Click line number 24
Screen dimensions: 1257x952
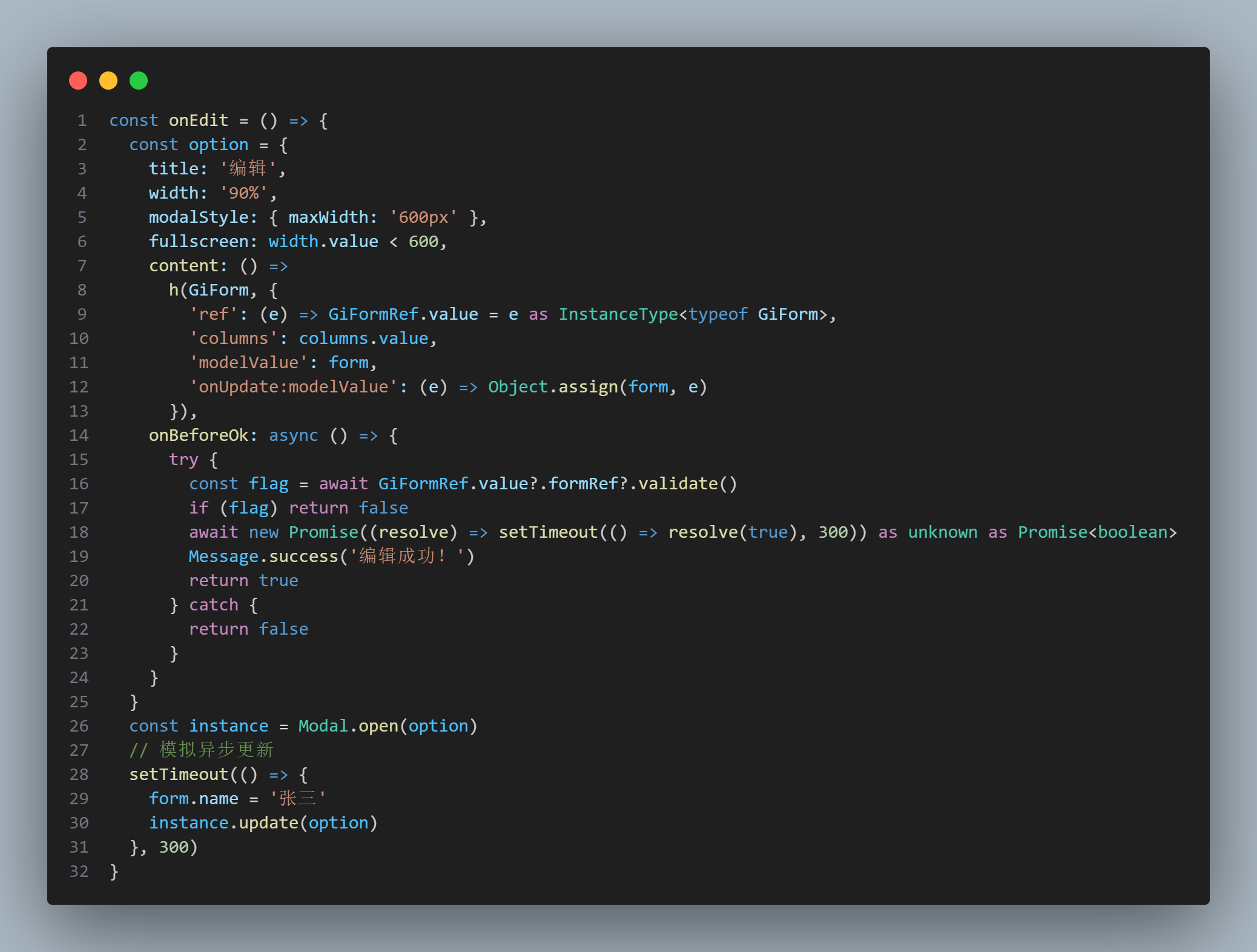tap(79, 678)
